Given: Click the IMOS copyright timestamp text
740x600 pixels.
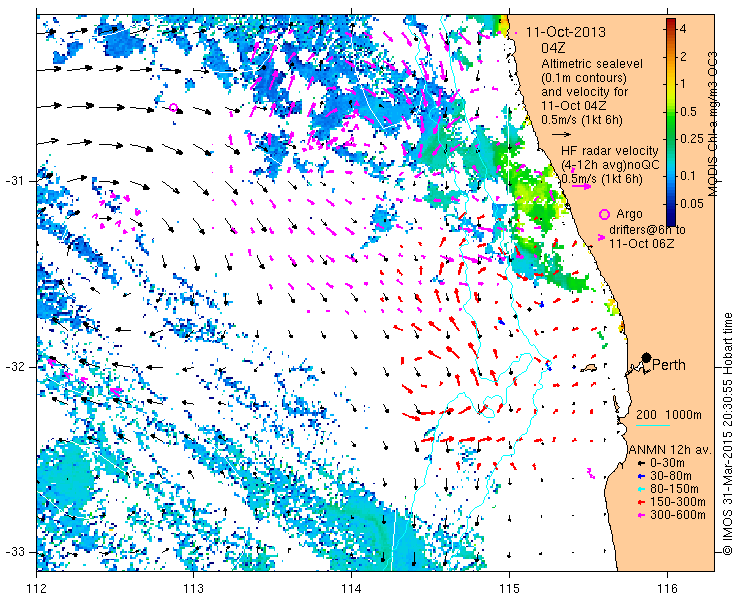Looking at the screenshot, I should pos(727,434).
